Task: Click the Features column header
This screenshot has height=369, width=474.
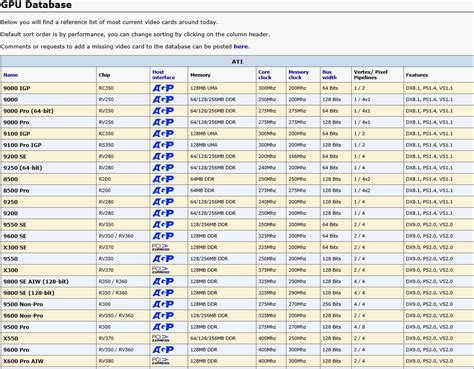Action: [417, 75]
